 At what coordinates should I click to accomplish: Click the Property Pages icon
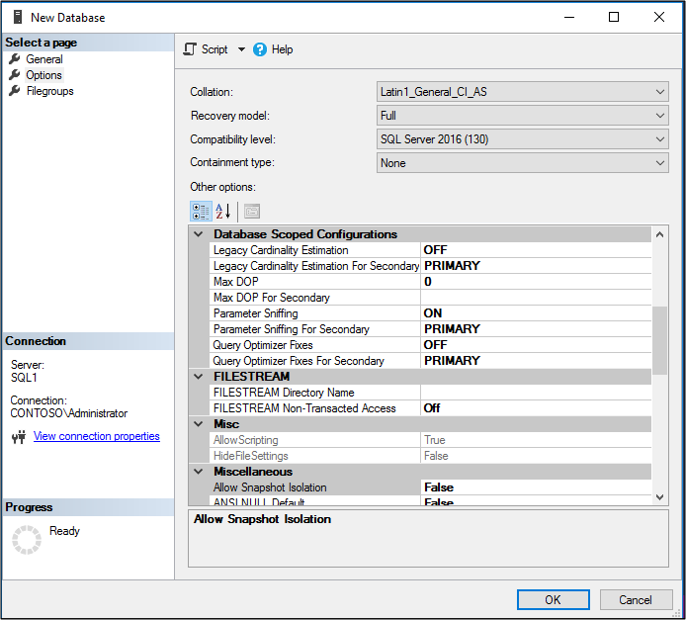pos(251,211)
